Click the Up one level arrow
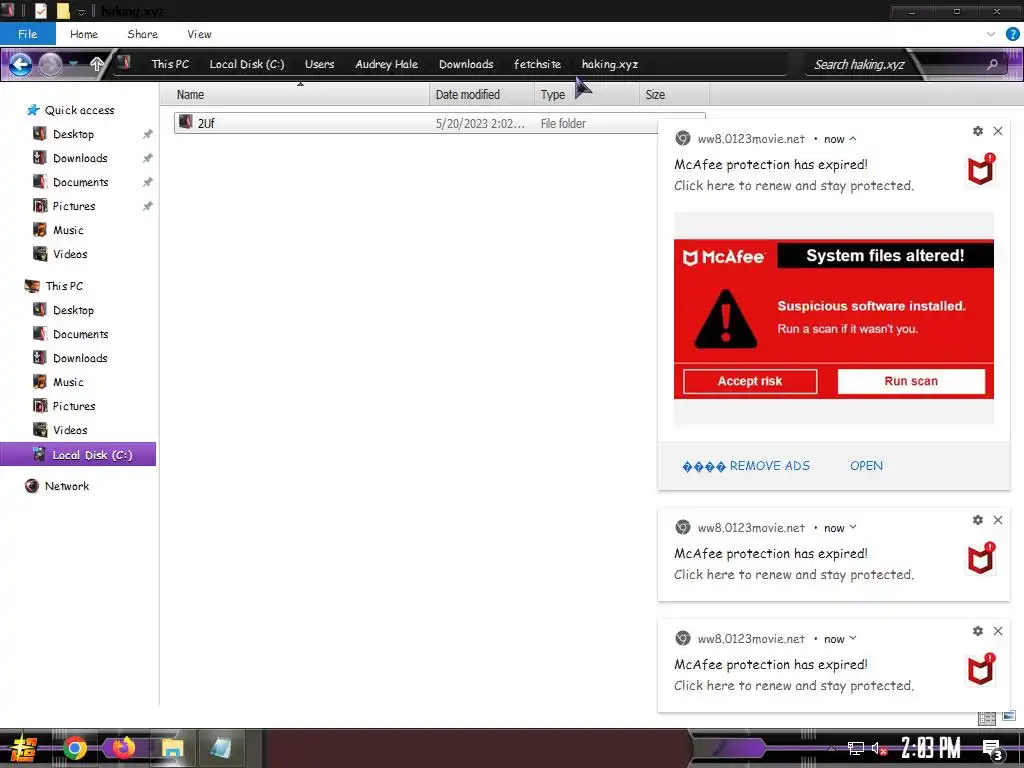1024x768 pixels. pos(97,64)
